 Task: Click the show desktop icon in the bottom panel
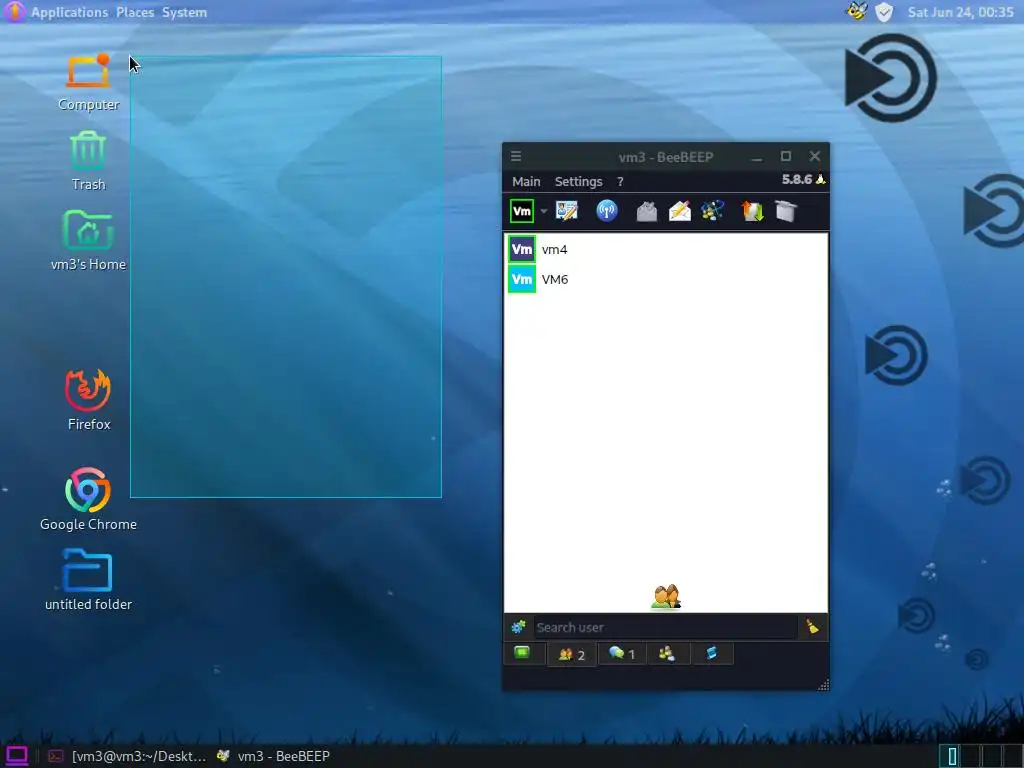point(16,756)
